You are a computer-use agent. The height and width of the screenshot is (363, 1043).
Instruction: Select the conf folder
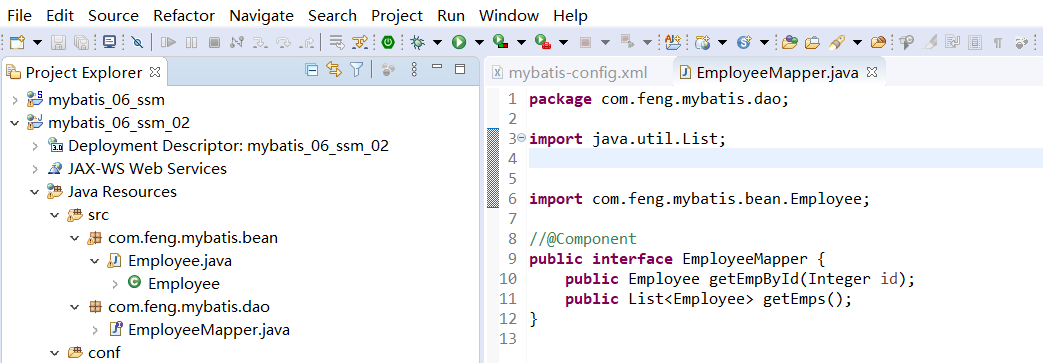[x=104, y=352]
